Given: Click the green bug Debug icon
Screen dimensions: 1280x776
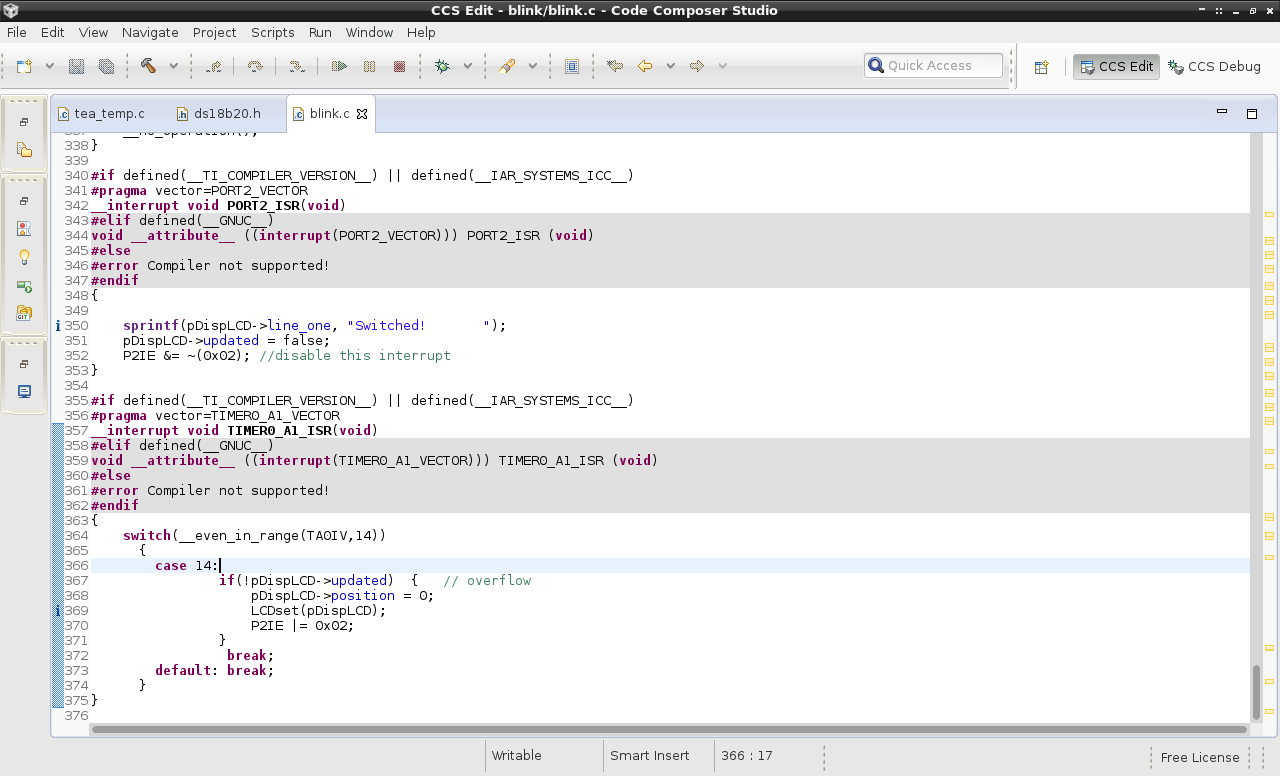Looking at the screenshot, I should (442, 66).
